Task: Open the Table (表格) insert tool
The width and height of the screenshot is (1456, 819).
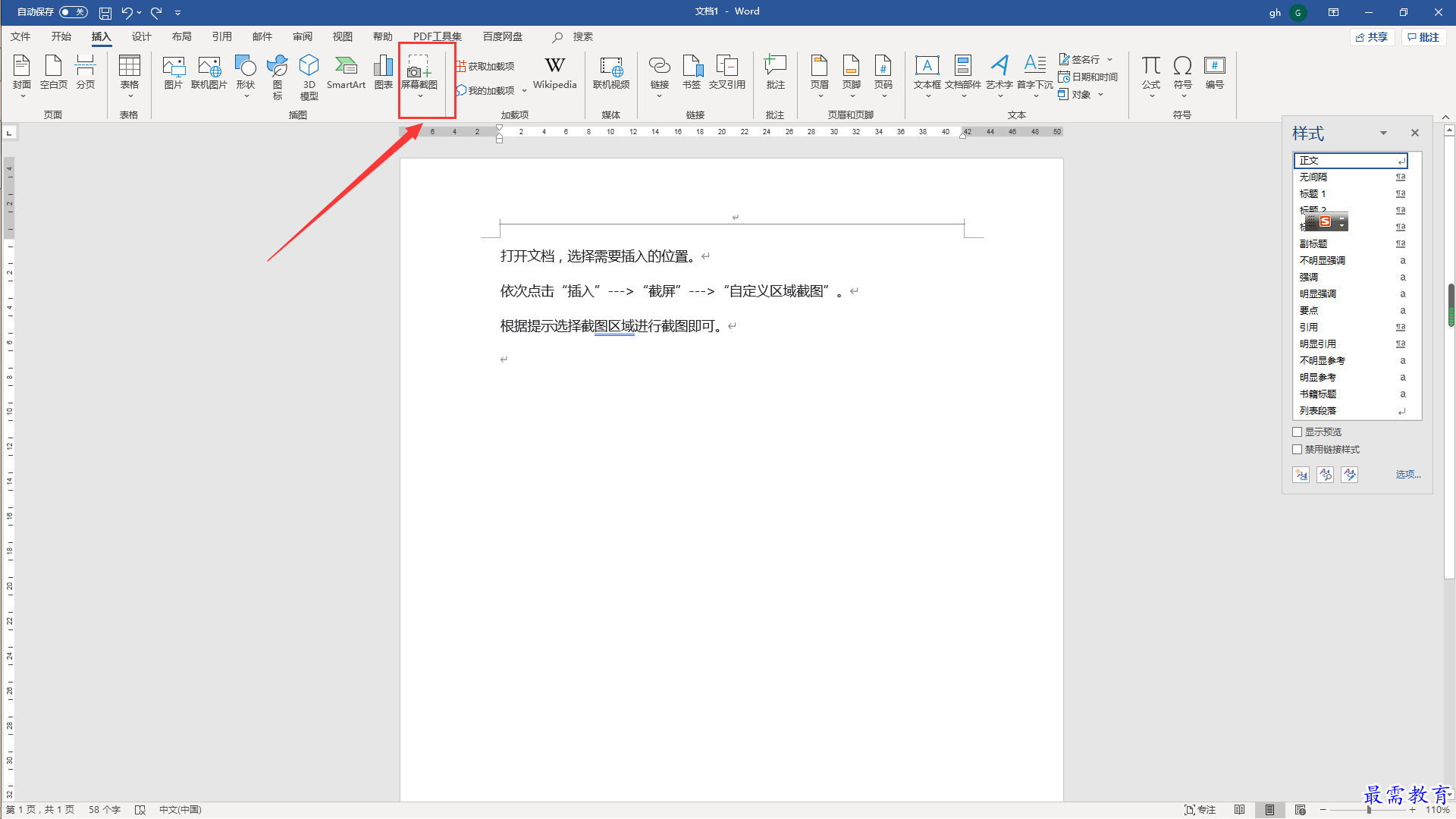Action: (130, 75)
